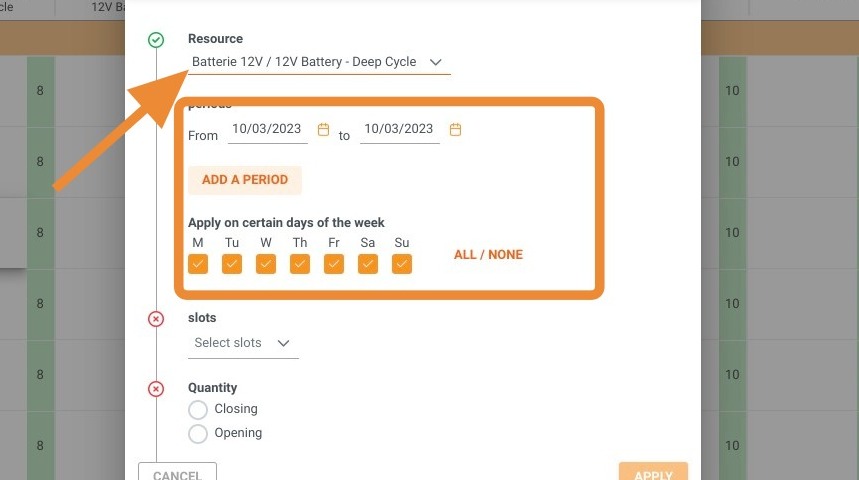Click the 'Resource' section label
Image resolution: width=859 pixels, height=480 pixels.
pos(215,39)
